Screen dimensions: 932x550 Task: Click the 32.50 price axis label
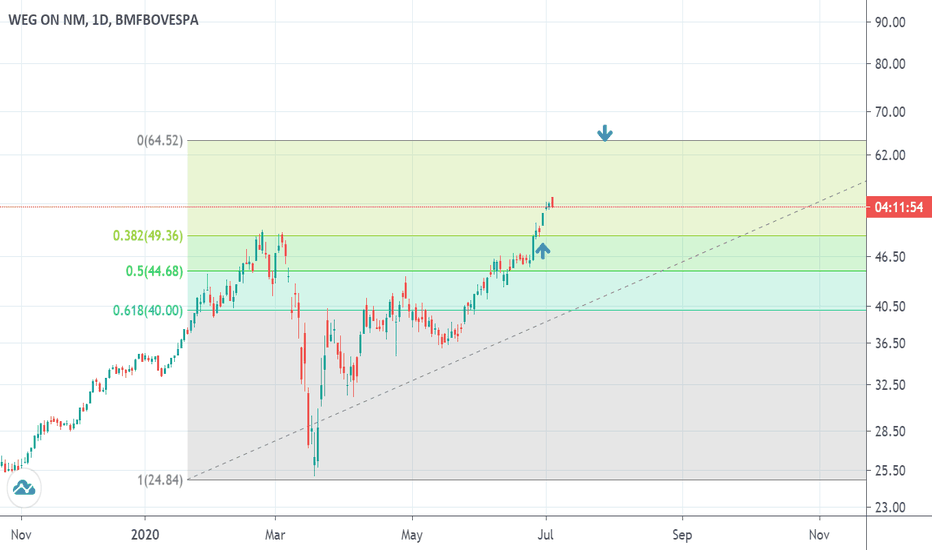coord(890,385)
